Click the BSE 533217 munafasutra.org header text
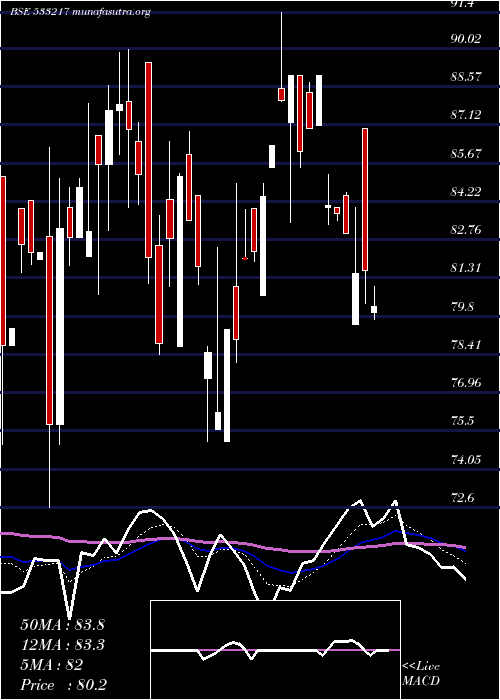The width and height of the screenshot is (500, 700). [x=81, y=12]
